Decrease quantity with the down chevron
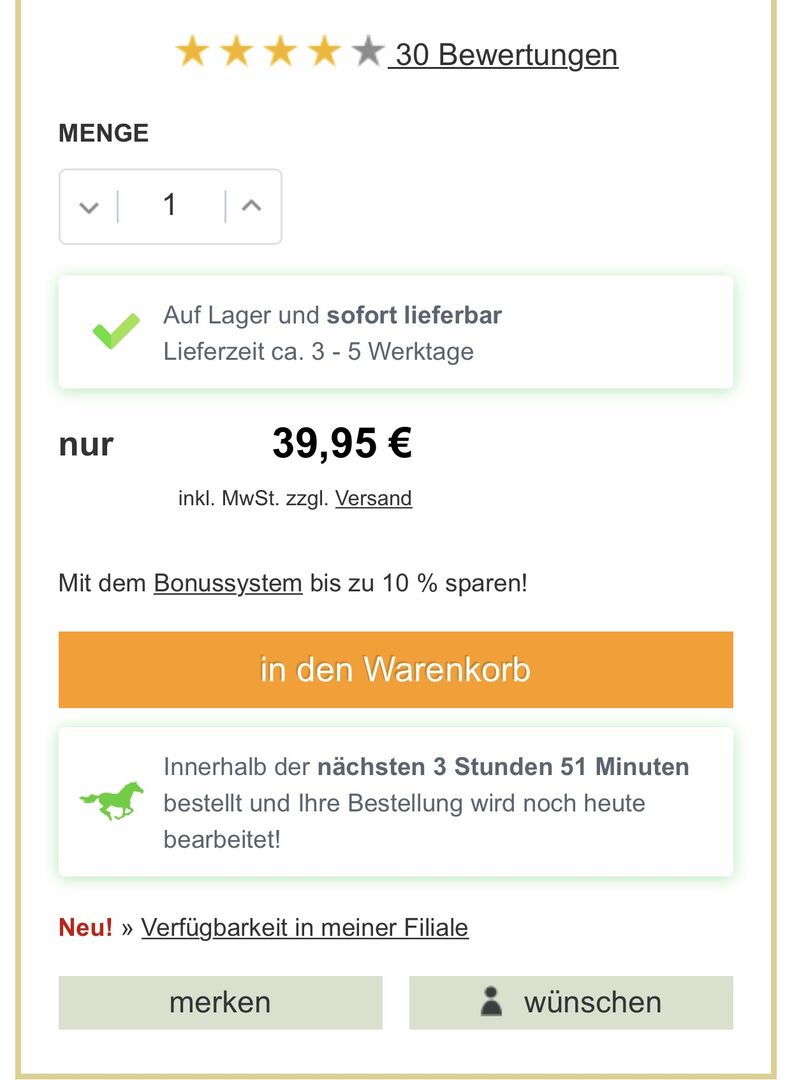The height and width of the screenshot is (1080, 792). 89,207
